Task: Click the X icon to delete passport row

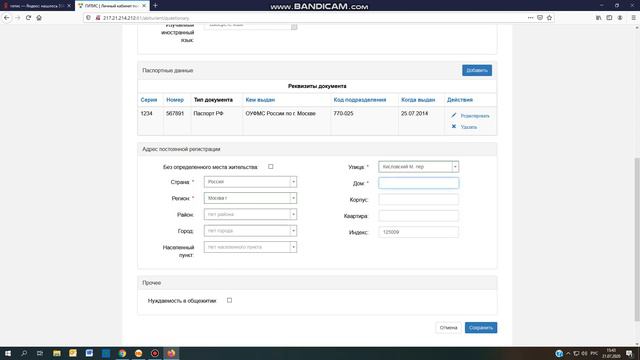Action: 453,127
